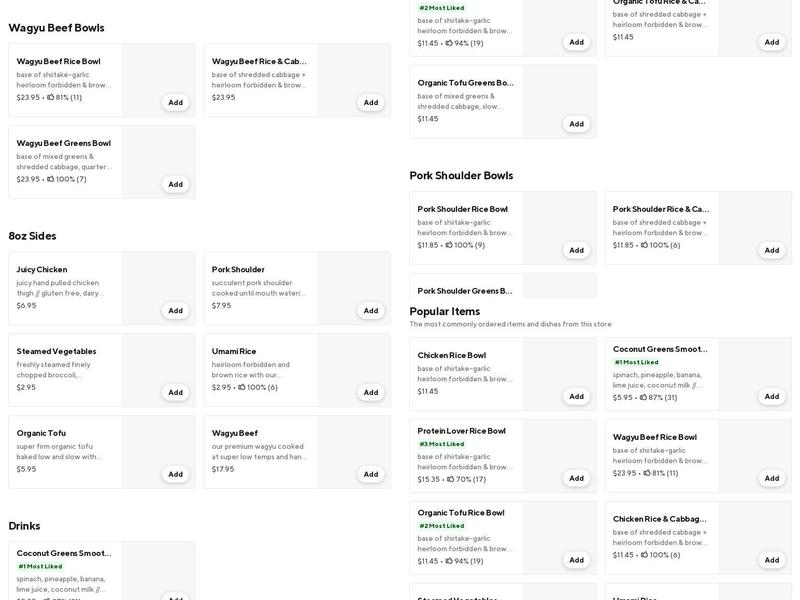The width and height of the screenshot is (800, 600).
Task: Add Steamed Vegetables side to order
Action: point(175,392)
